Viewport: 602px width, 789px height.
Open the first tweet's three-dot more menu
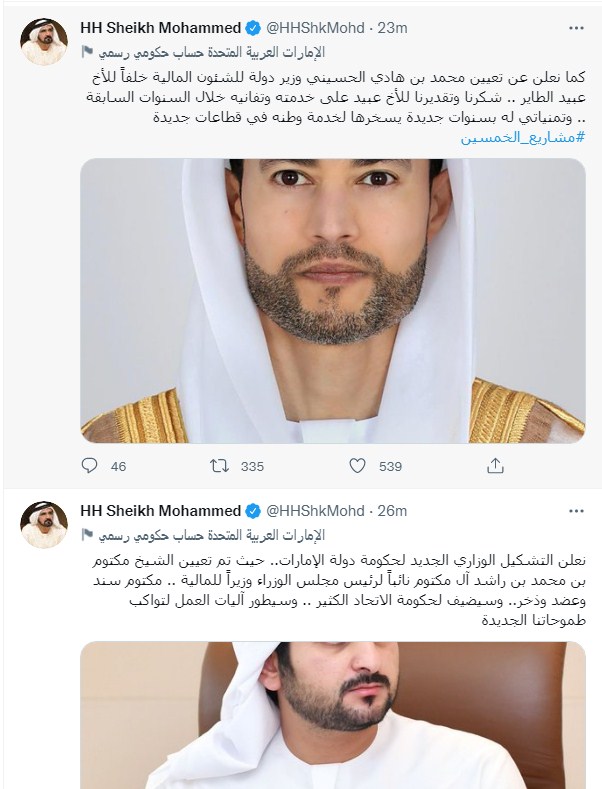pos(576,28)
